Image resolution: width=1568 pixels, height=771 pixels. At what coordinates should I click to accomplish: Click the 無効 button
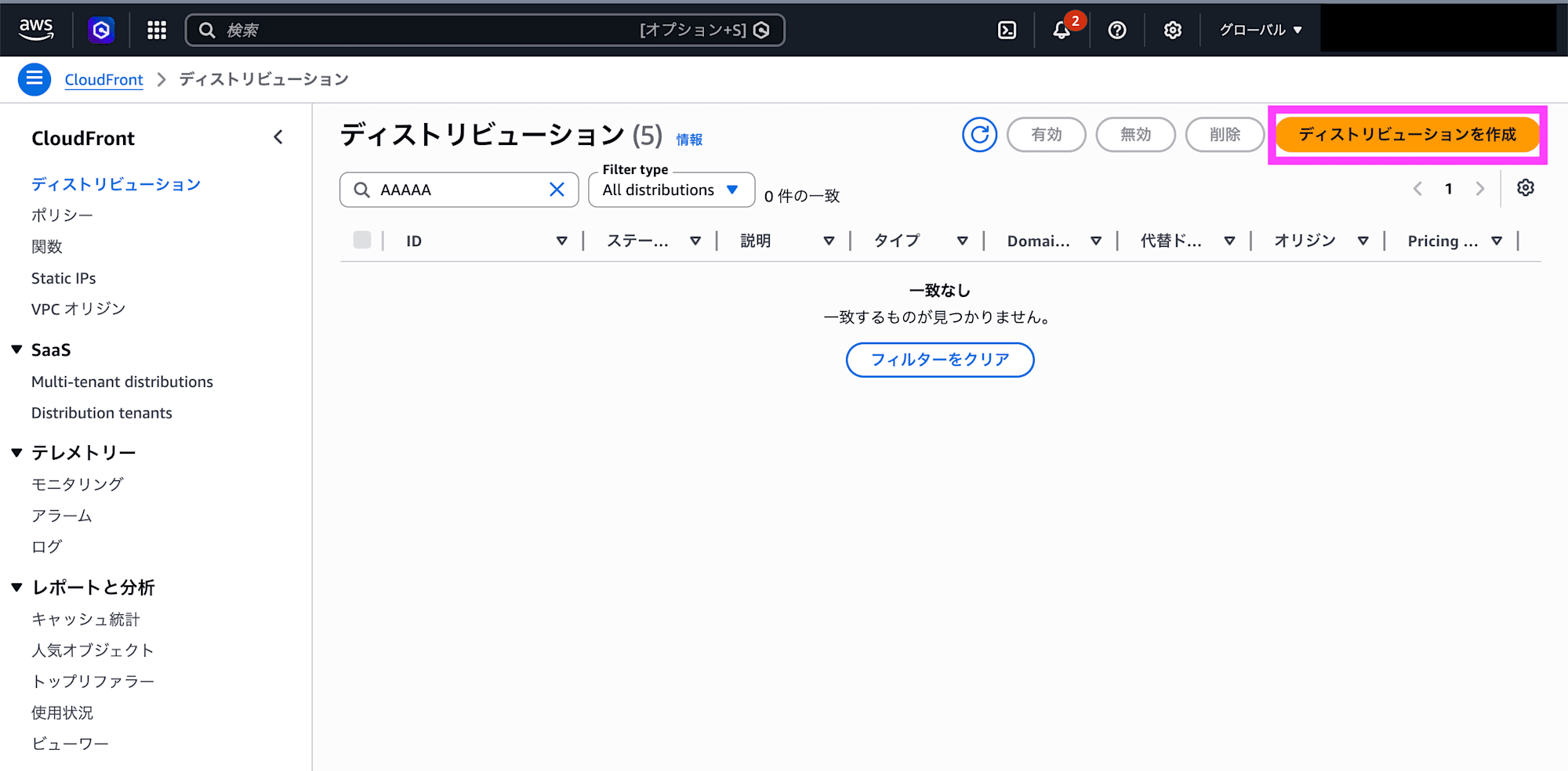point(1135,135)
